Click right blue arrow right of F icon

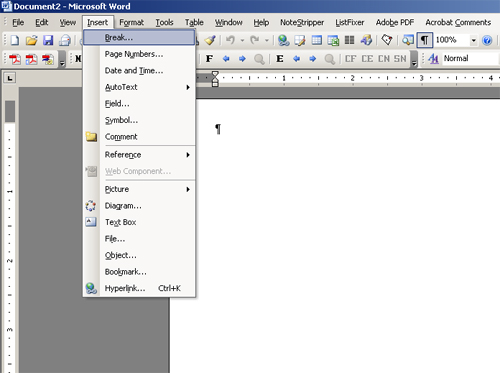click(x=242, y=59)
